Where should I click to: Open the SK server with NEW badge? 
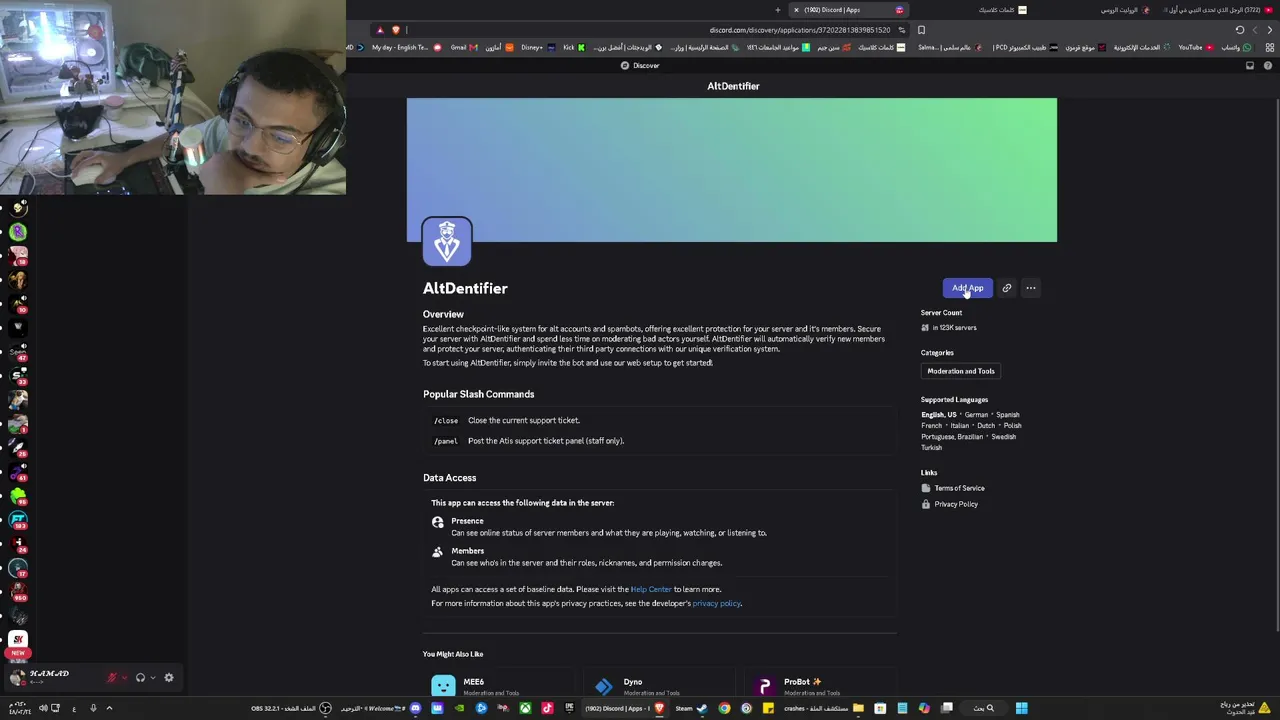pyautogui.click(x=18, y=639)
